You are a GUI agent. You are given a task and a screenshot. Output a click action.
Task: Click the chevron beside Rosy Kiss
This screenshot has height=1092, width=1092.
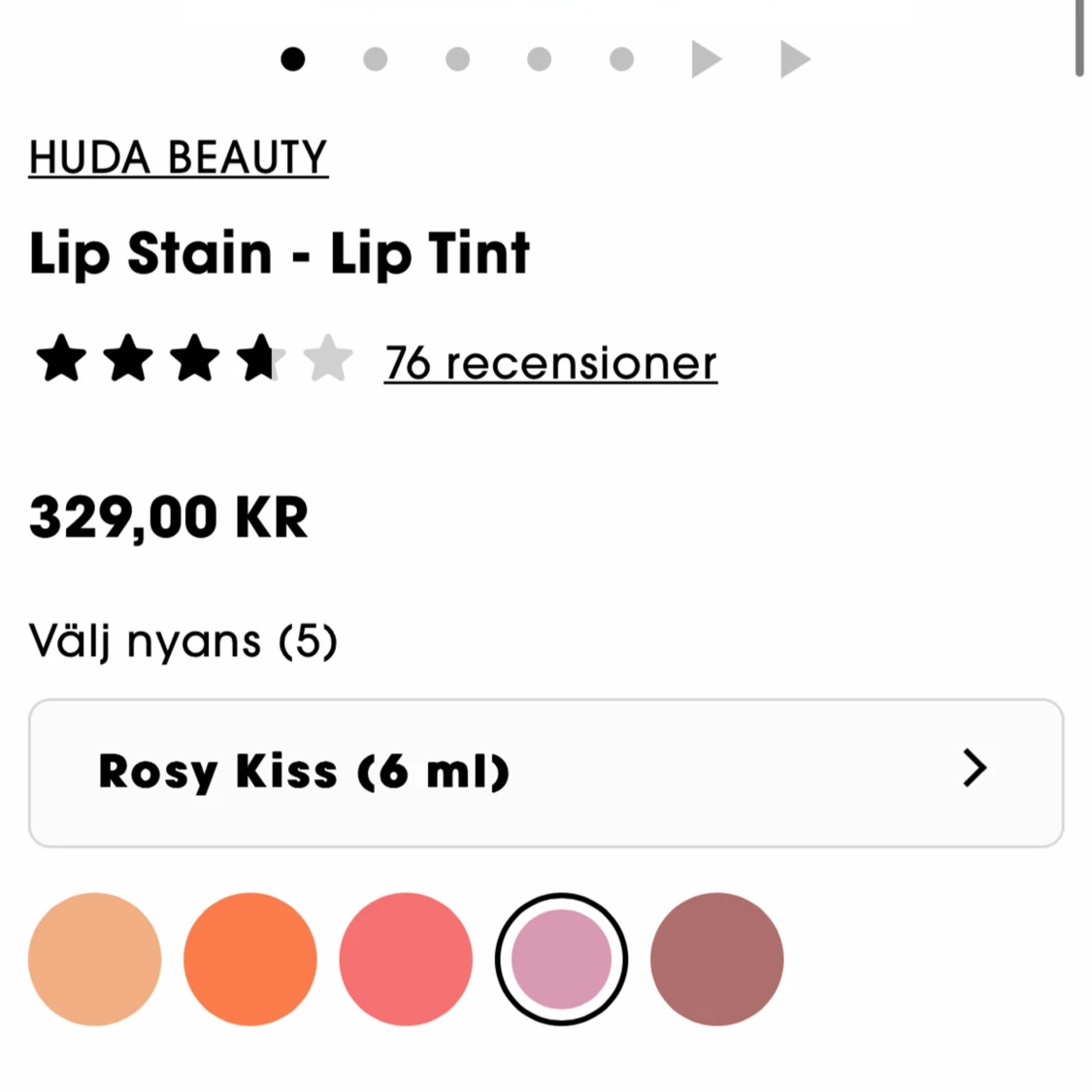coord(975,770)
